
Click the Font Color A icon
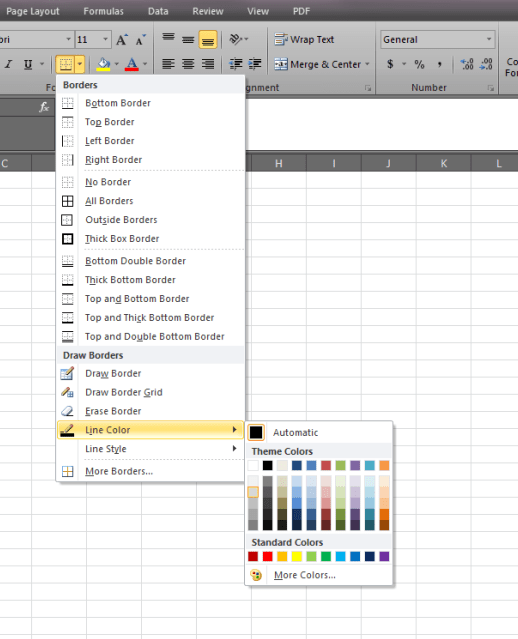[131, 64]
